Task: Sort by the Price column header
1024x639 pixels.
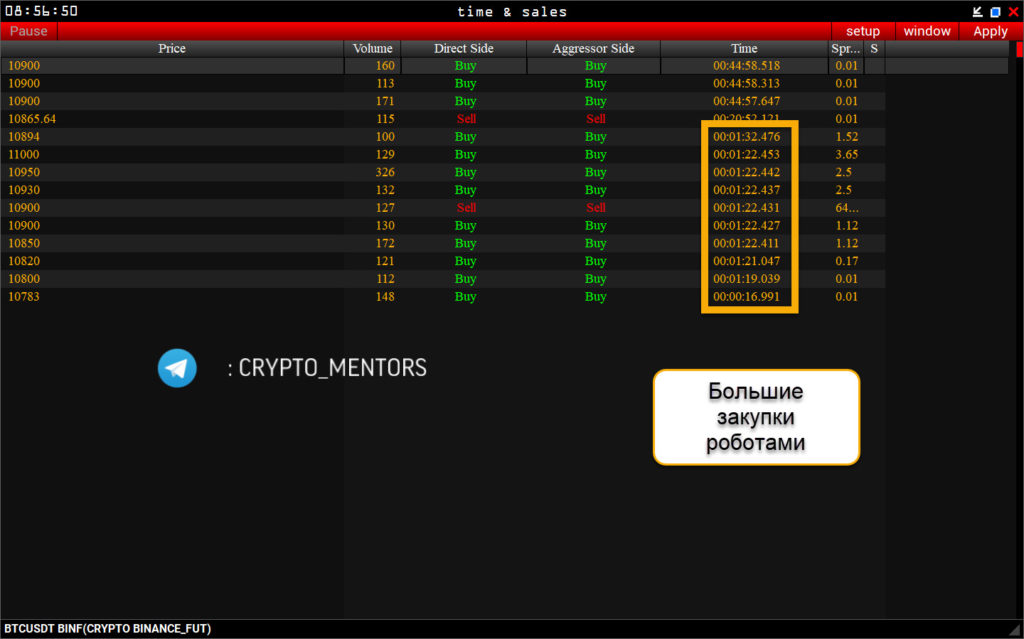Action: point(172,48)
